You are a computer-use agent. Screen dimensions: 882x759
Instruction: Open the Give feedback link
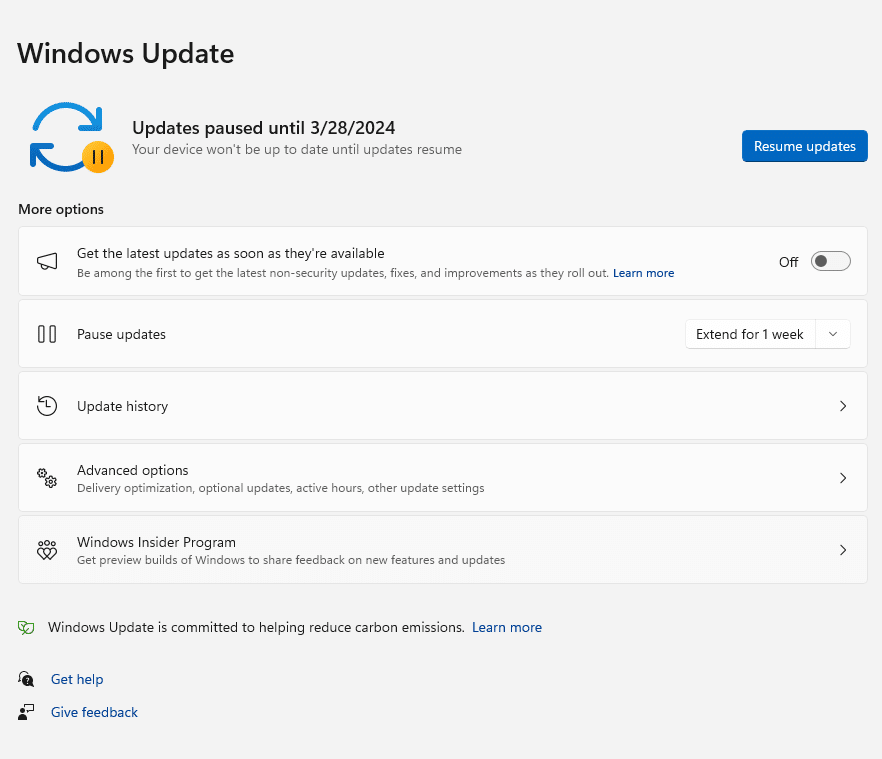94,712
